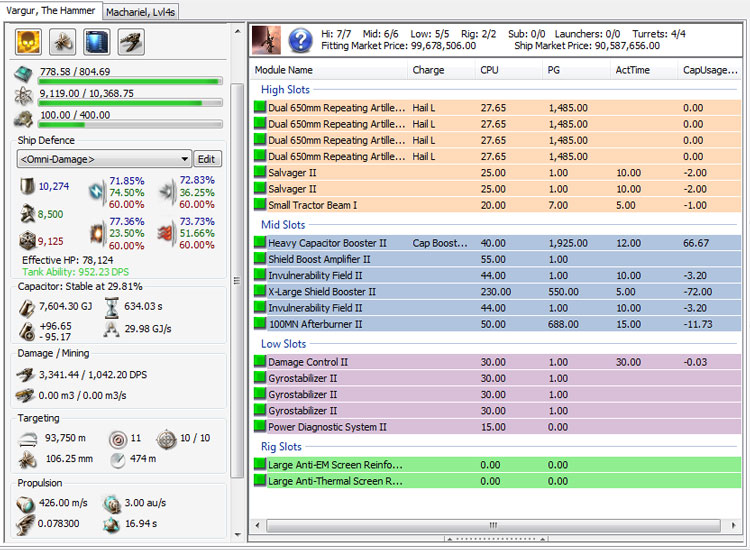The height and width of the screenshot is (550, 750).
Task: Click the Tank Ability: 952.23 DPS text
Action: 76,272
